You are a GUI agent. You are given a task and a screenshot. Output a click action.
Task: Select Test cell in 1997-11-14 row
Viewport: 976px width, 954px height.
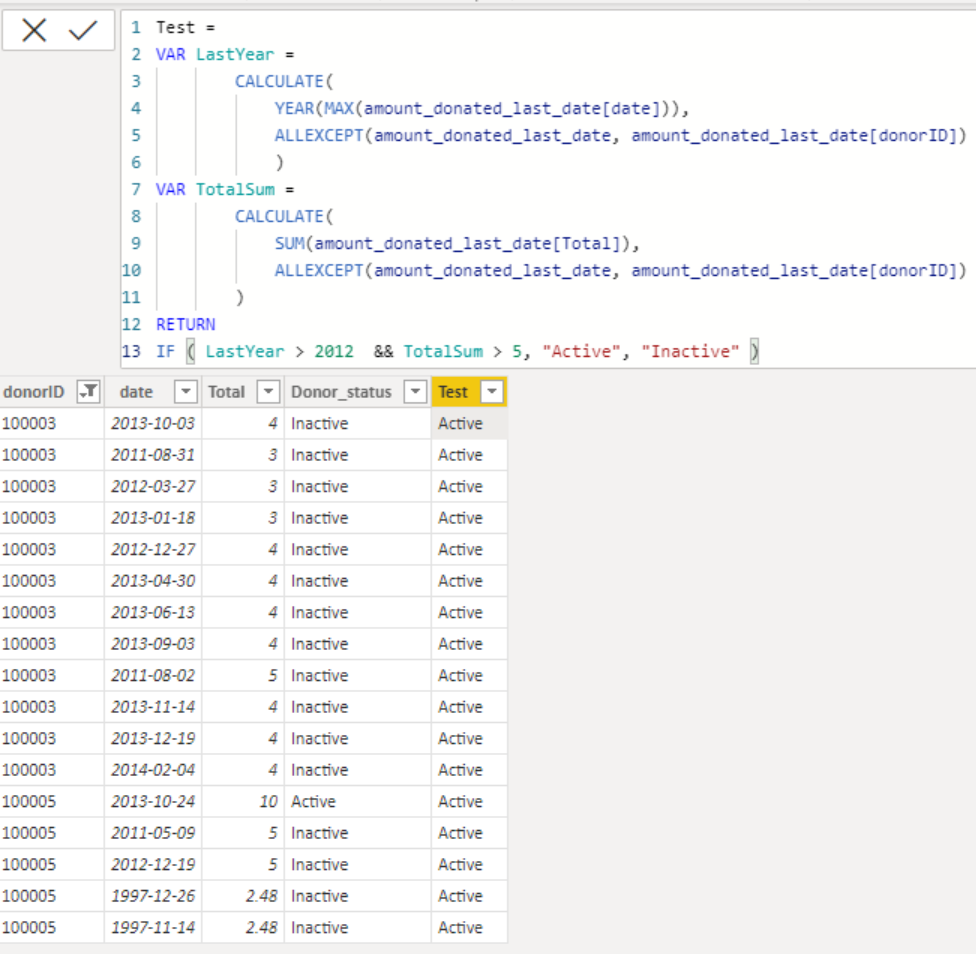469,927
